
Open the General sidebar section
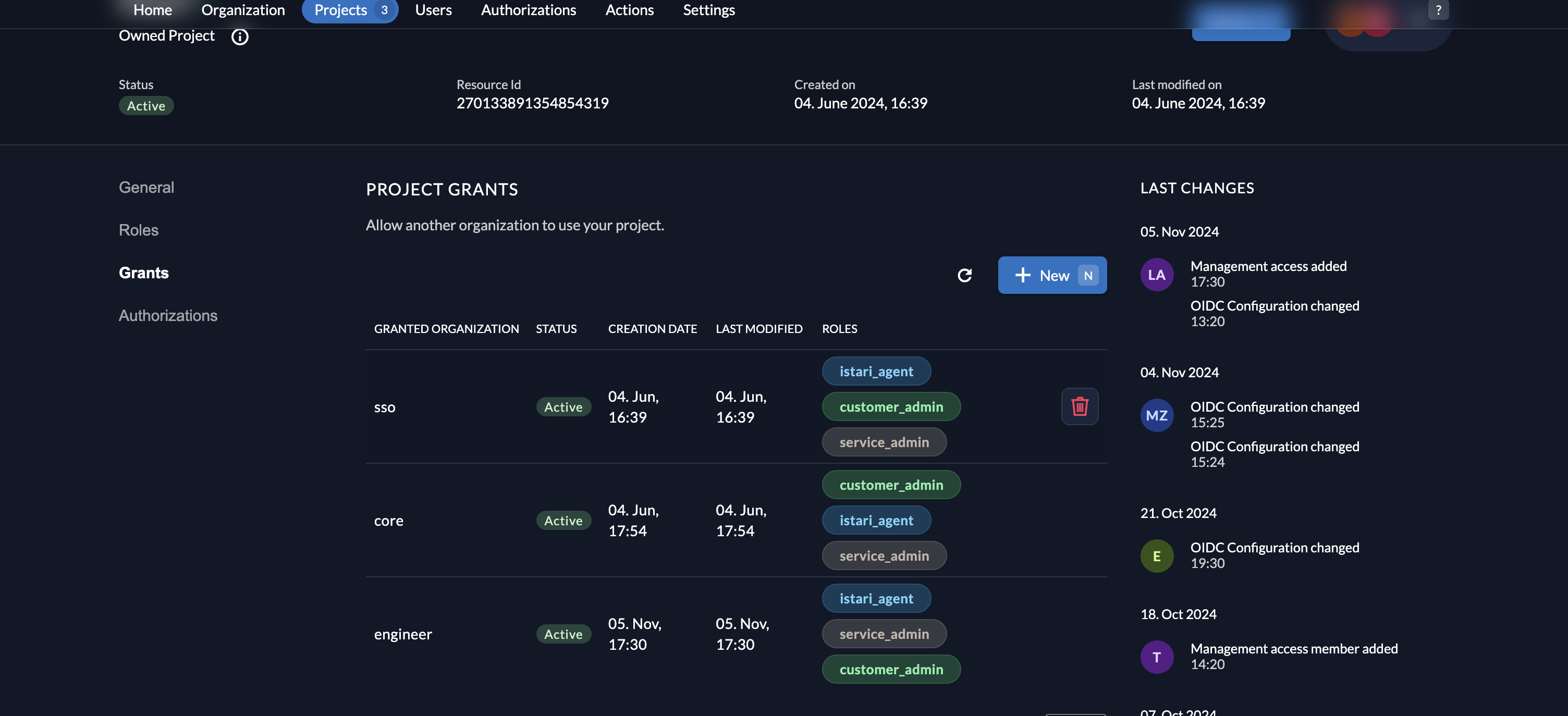click(x=146, y=188)
